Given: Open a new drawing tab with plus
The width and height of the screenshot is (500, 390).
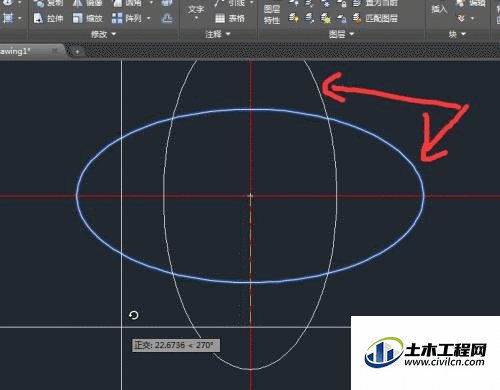Looking at the screenshot, I should click(77, 52).
